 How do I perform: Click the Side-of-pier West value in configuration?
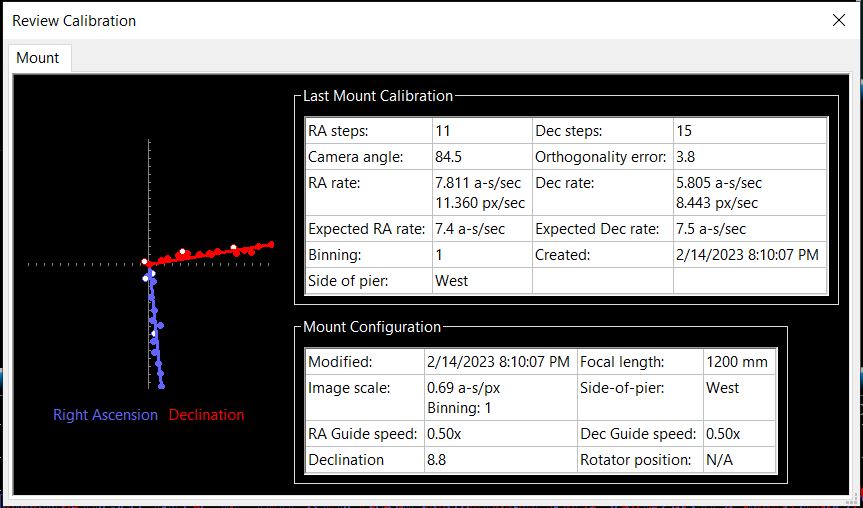(723, 388)
